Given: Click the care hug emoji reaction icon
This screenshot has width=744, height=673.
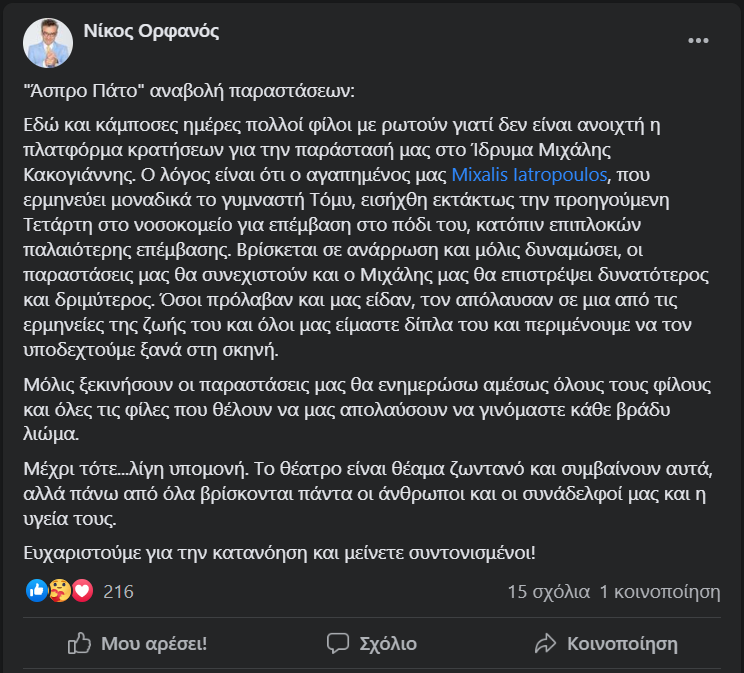Looking at the screenshot, I should coord(59,591).
